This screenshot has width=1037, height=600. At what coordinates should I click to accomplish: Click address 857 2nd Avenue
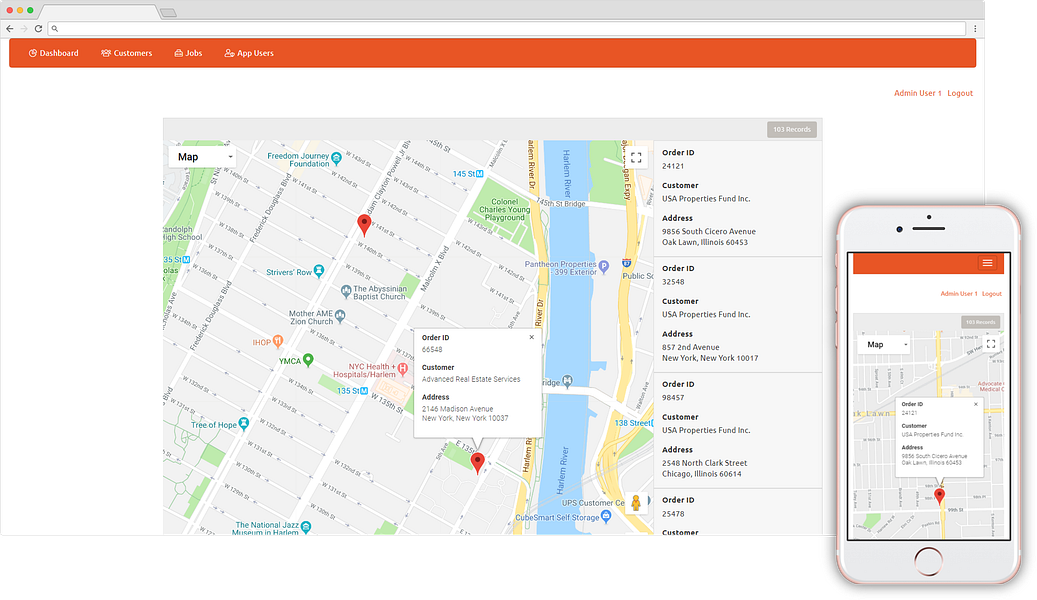tap(690, 347)
